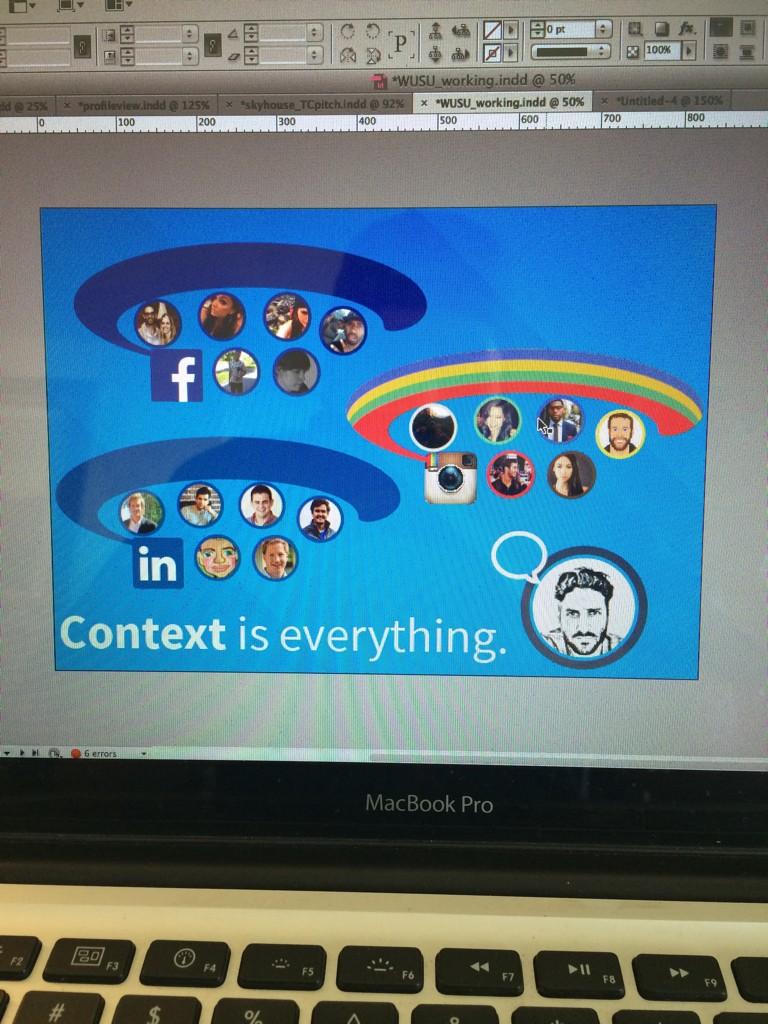Close the profileview.indd tab
768x1024 pixels.
67,105
